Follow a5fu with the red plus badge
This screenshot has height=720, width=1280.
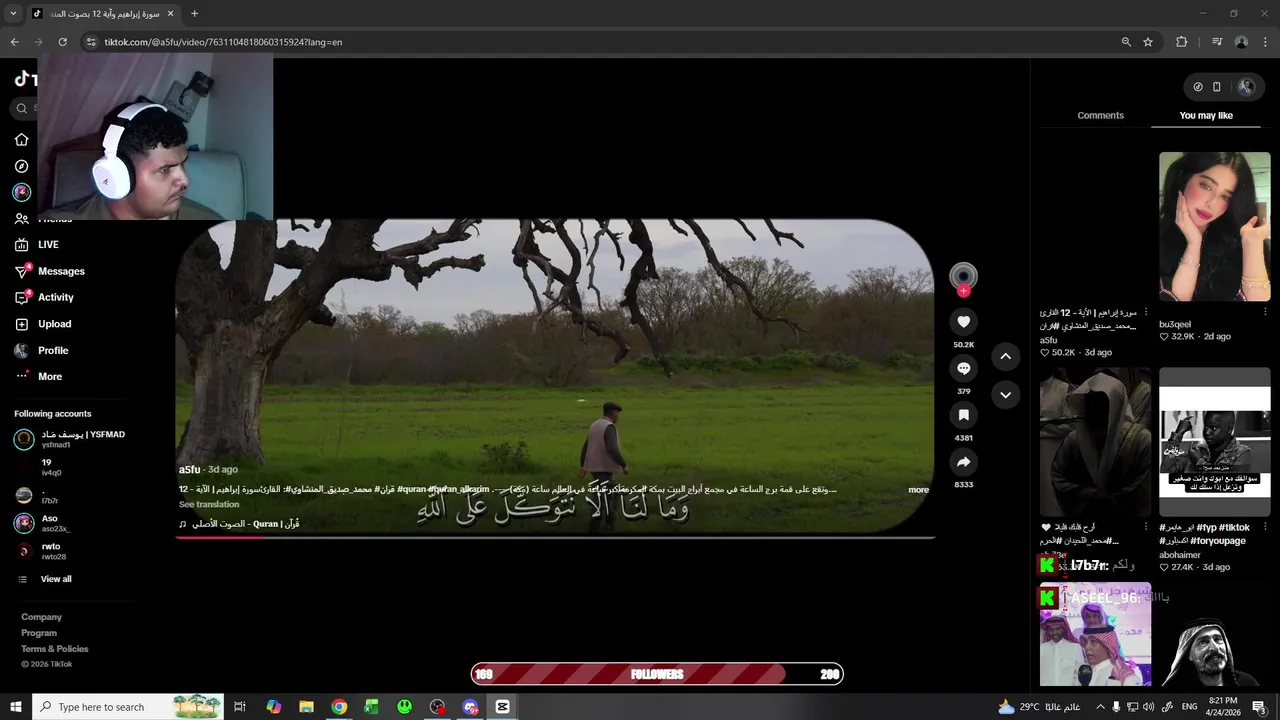click(963, 291)
